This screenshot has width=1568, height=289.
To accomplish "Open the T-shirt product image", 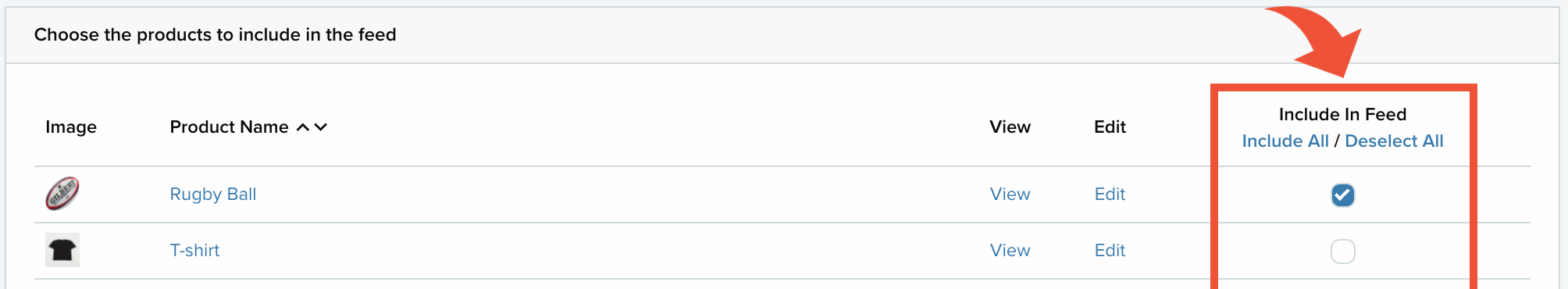I will pyautogui.click(x=62, y=250).
